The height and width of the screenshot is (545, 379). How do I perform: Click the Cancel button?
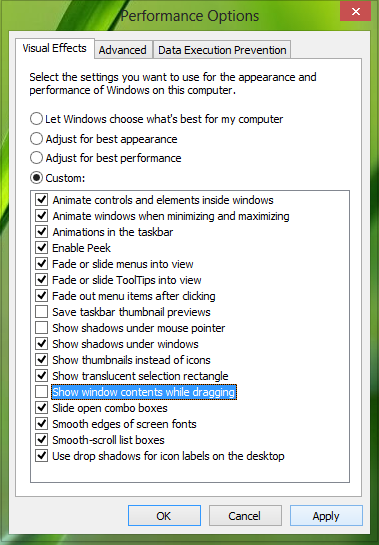pos(245,516)
